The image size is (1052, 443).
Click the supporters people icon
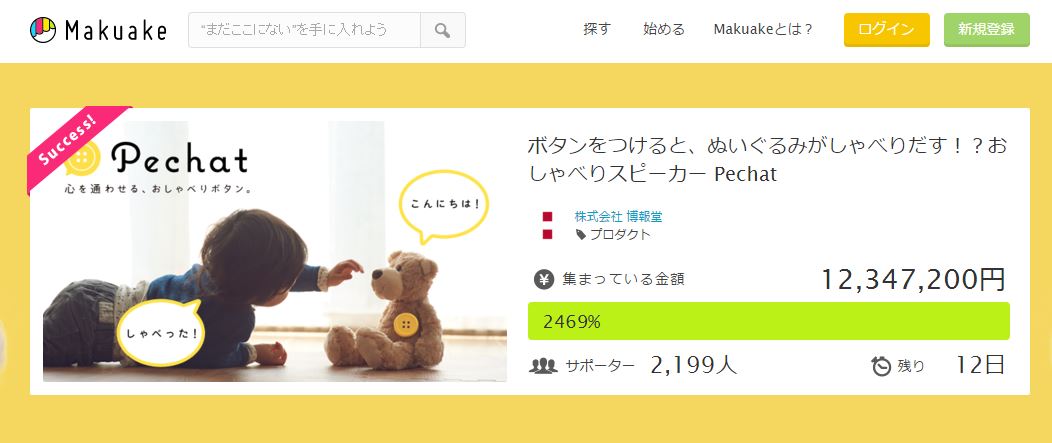[x=543, y=366]
